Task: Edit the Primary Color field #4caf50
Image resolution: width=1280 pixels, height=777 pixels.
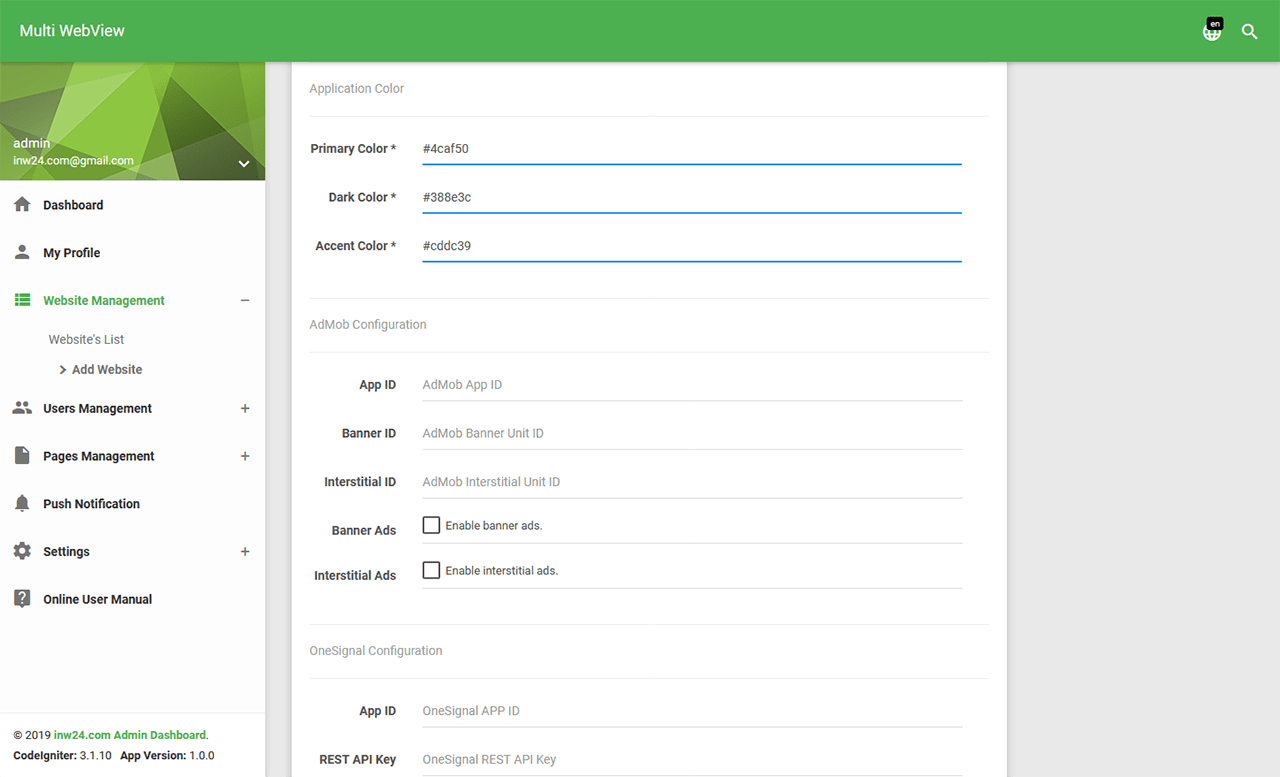Action: pyautogui.click(x=692, y=149)
